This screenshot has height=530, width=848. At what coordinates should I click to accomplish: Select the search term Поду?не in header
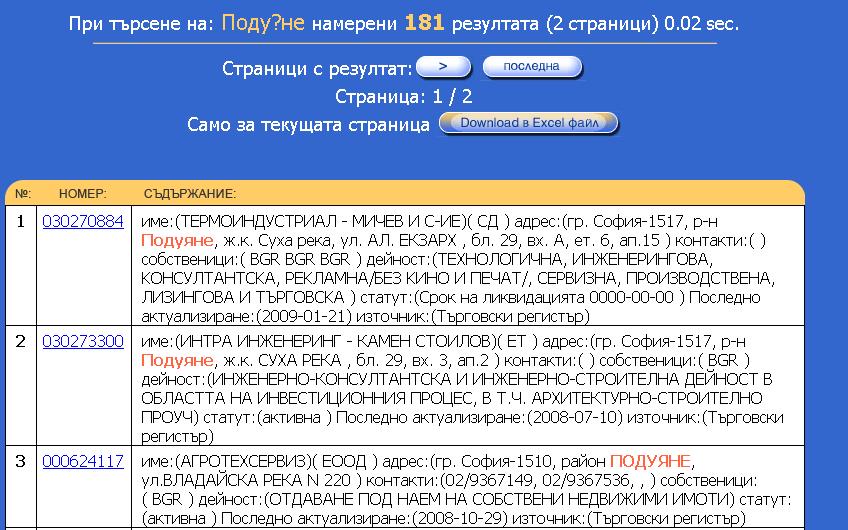[263, 23]
